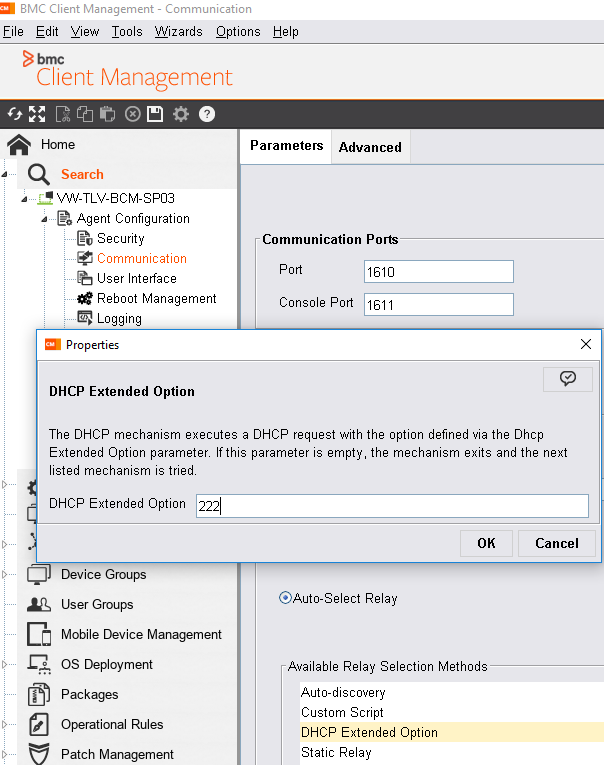Screen dimensions: 604x765
Task: Expand the Operational Rules tree arrow
Action: click(4, 725)
